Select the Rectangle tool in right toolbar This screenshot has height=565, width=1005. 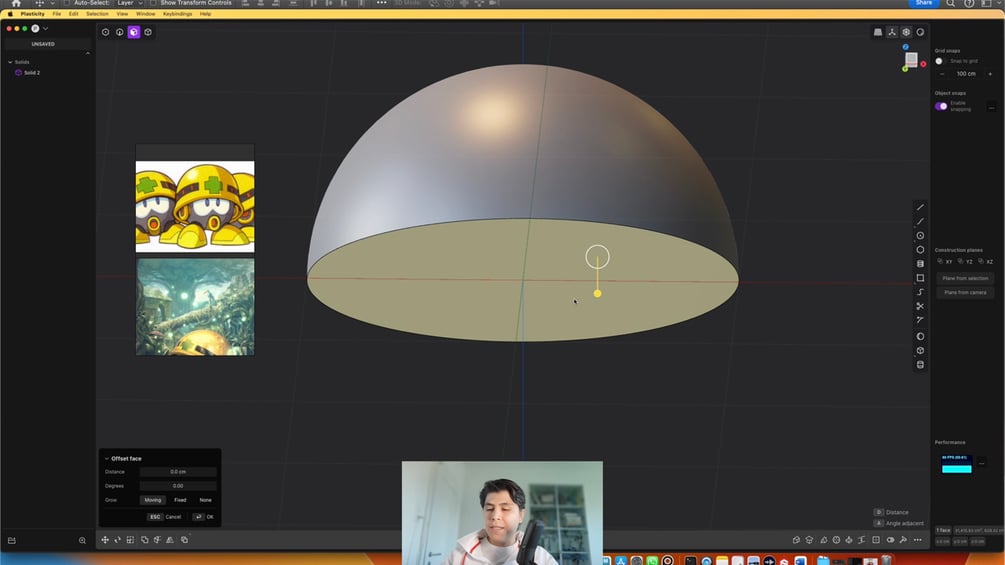point(920,278)
